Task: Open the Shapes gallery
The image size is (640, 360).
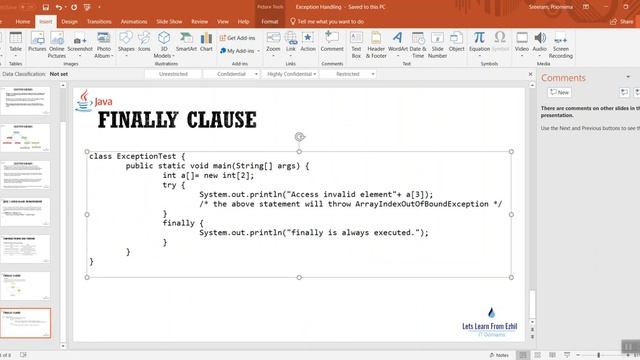Action: [126, 44]
